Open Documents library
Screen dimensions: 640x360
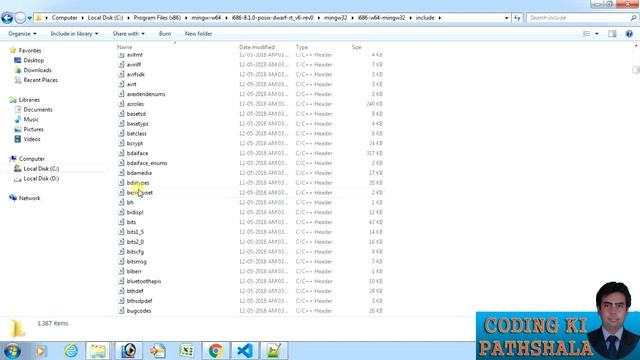(x=38, y=110)
